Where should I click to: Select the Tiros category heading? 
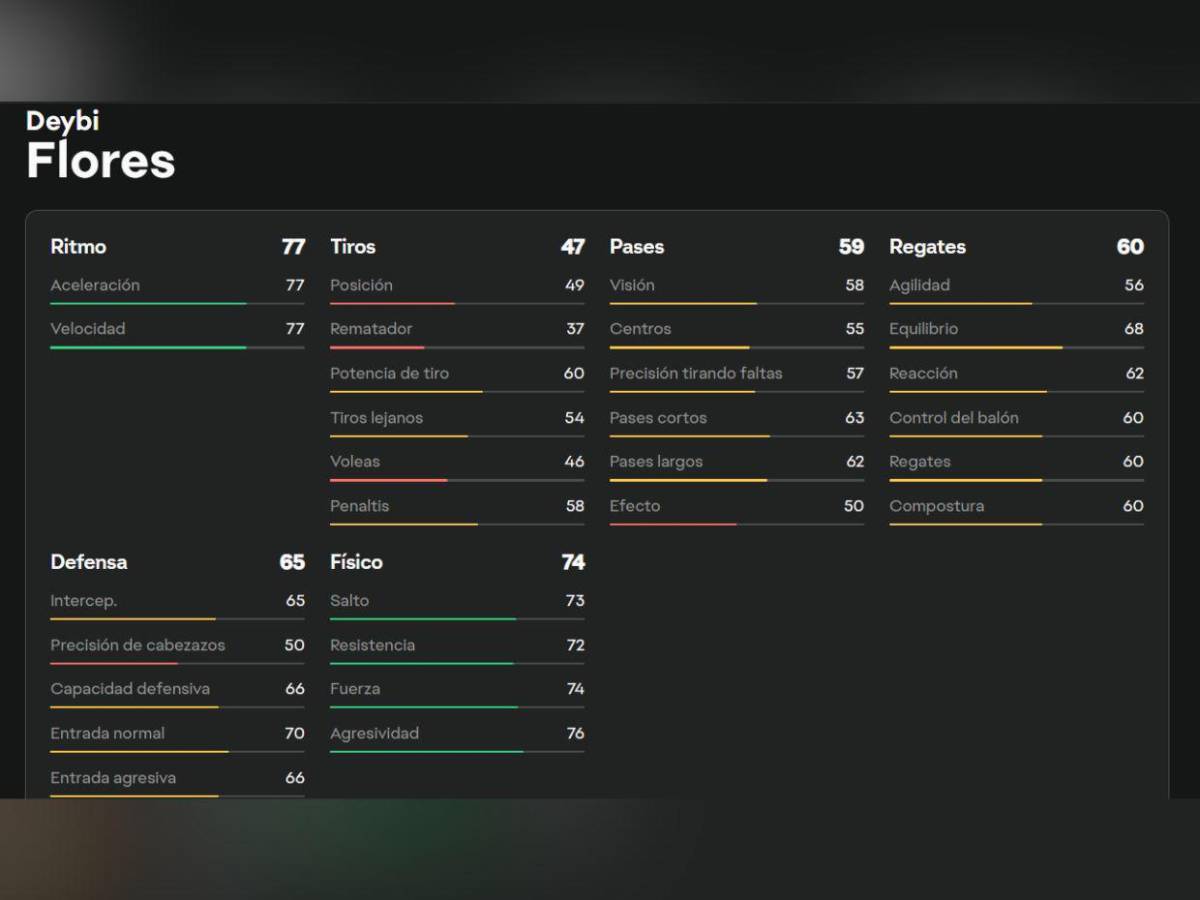(x=353, y=247)
